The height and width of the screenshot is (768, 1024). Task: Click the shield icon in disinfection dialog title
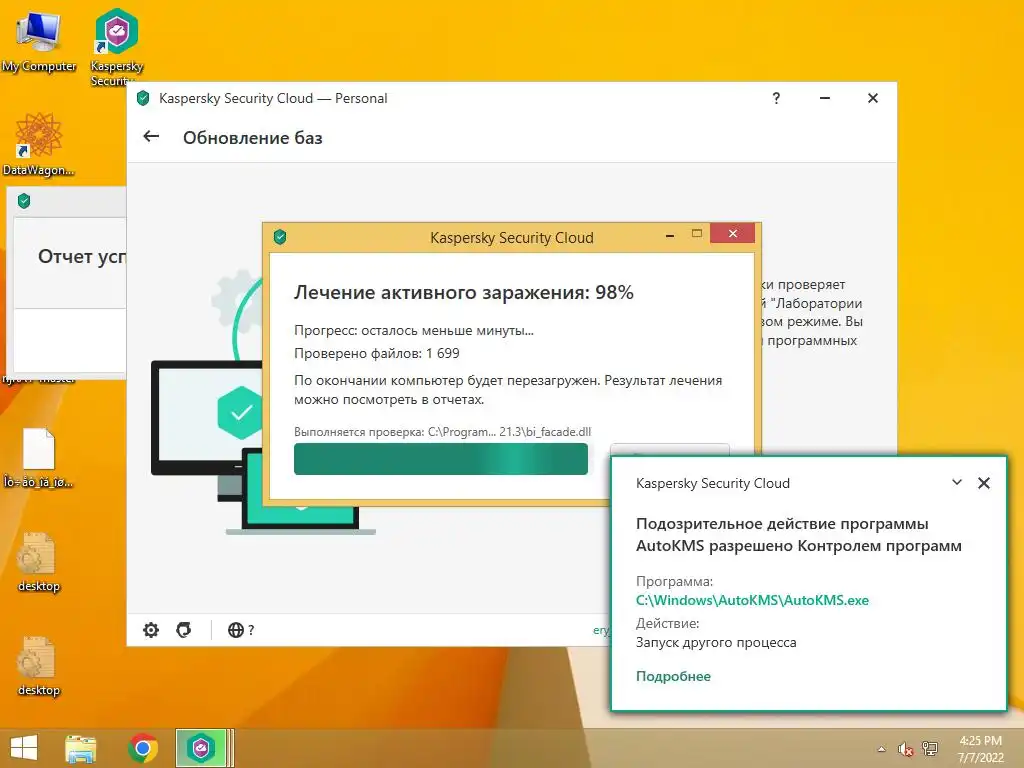click(x=280, y=236)
